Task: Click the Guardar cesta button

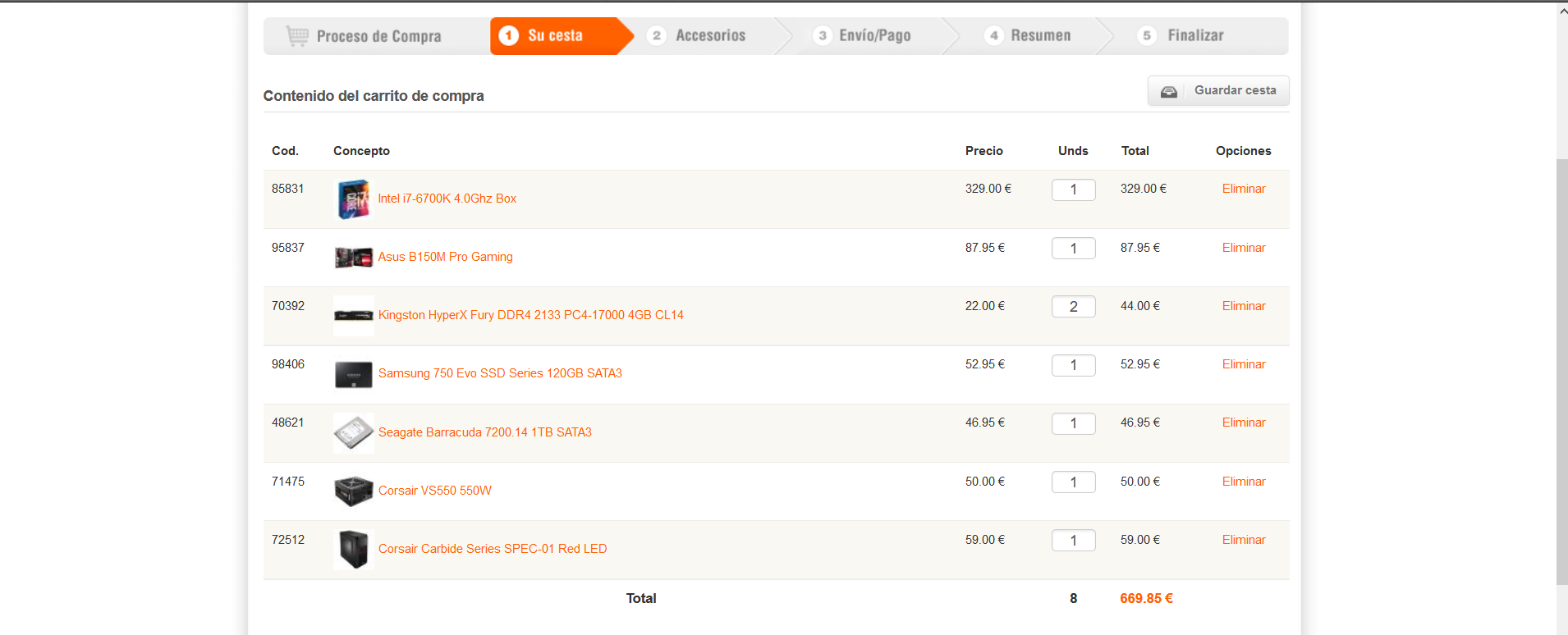Action: pos(1218,91)
